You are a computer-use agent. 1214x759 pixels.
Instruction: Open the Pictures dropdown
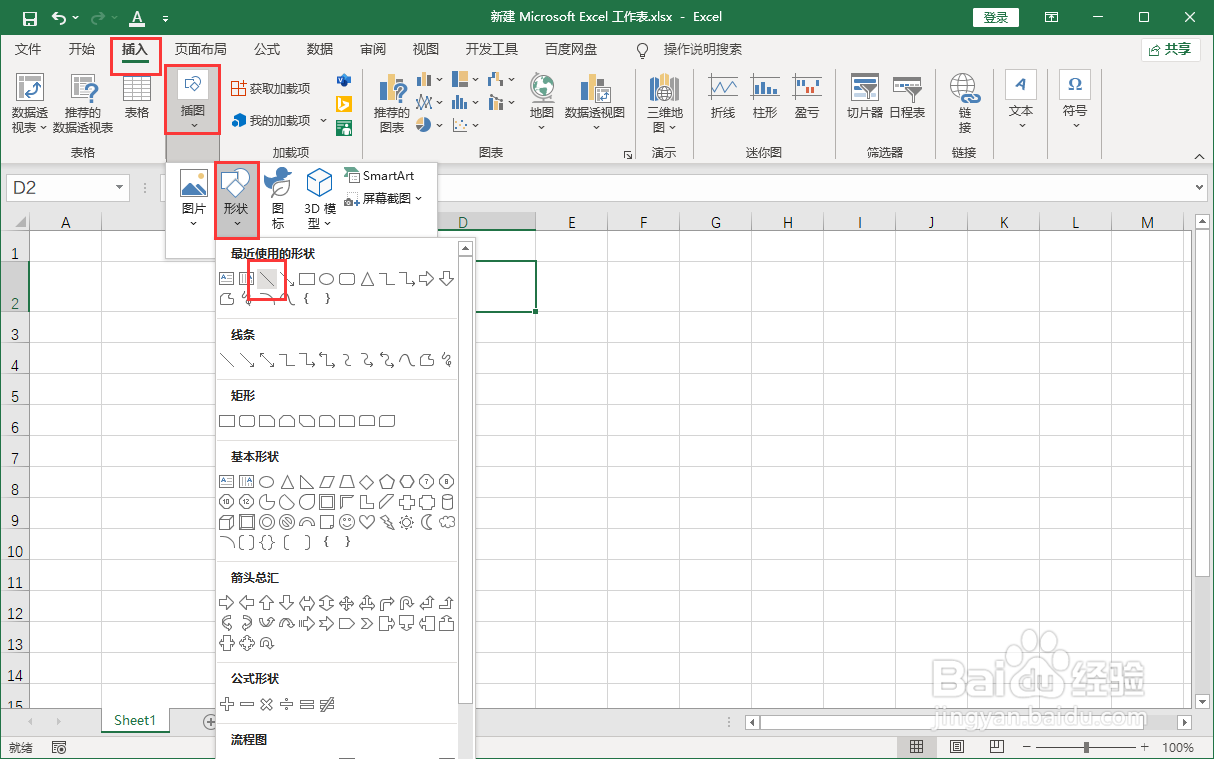pyautogui.click(x=193, y=198)
